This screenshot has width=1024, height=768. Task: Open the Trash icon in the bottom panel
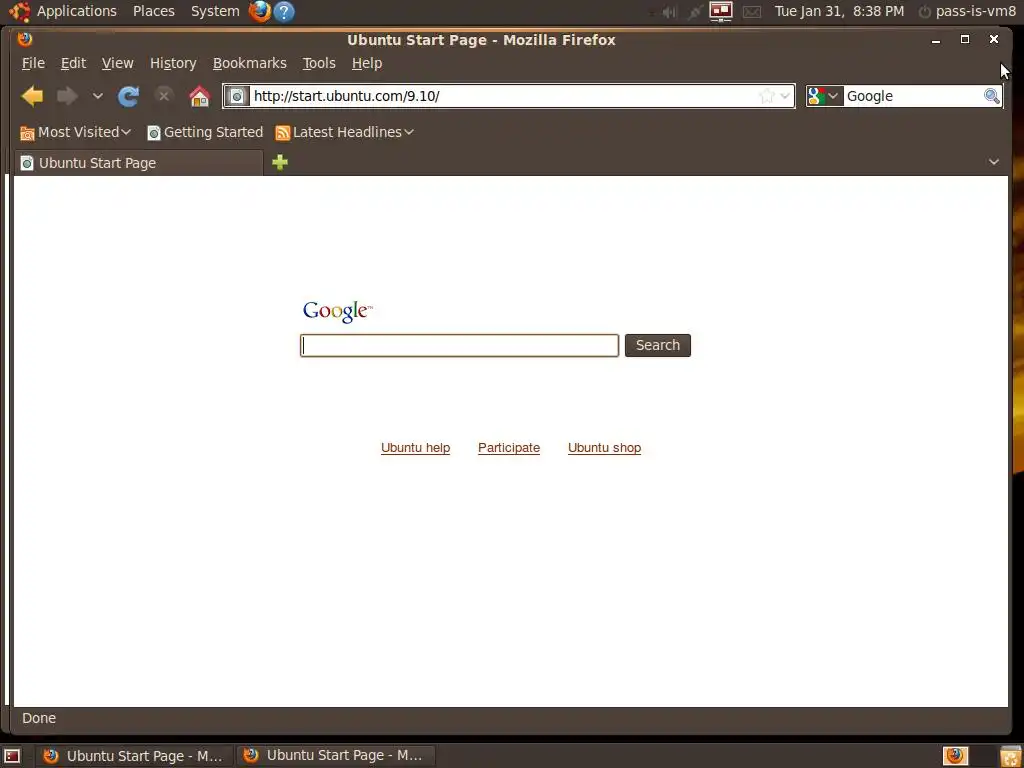1010,756
